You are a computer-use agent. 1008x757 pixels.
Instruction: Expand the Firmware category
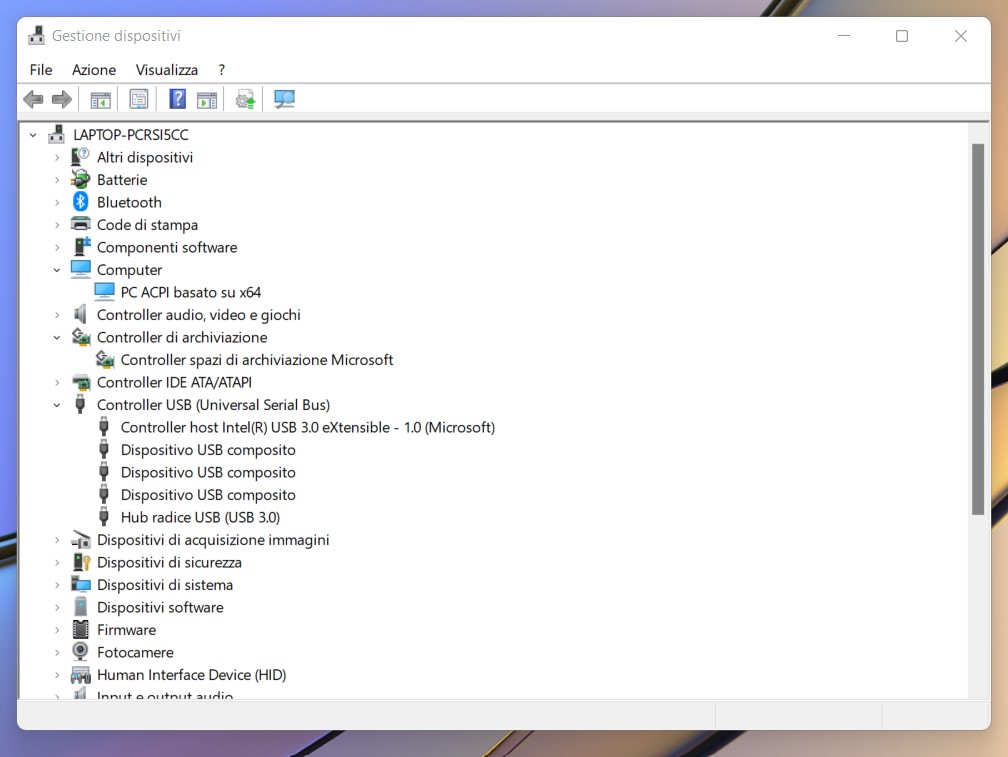coord(57,630)
